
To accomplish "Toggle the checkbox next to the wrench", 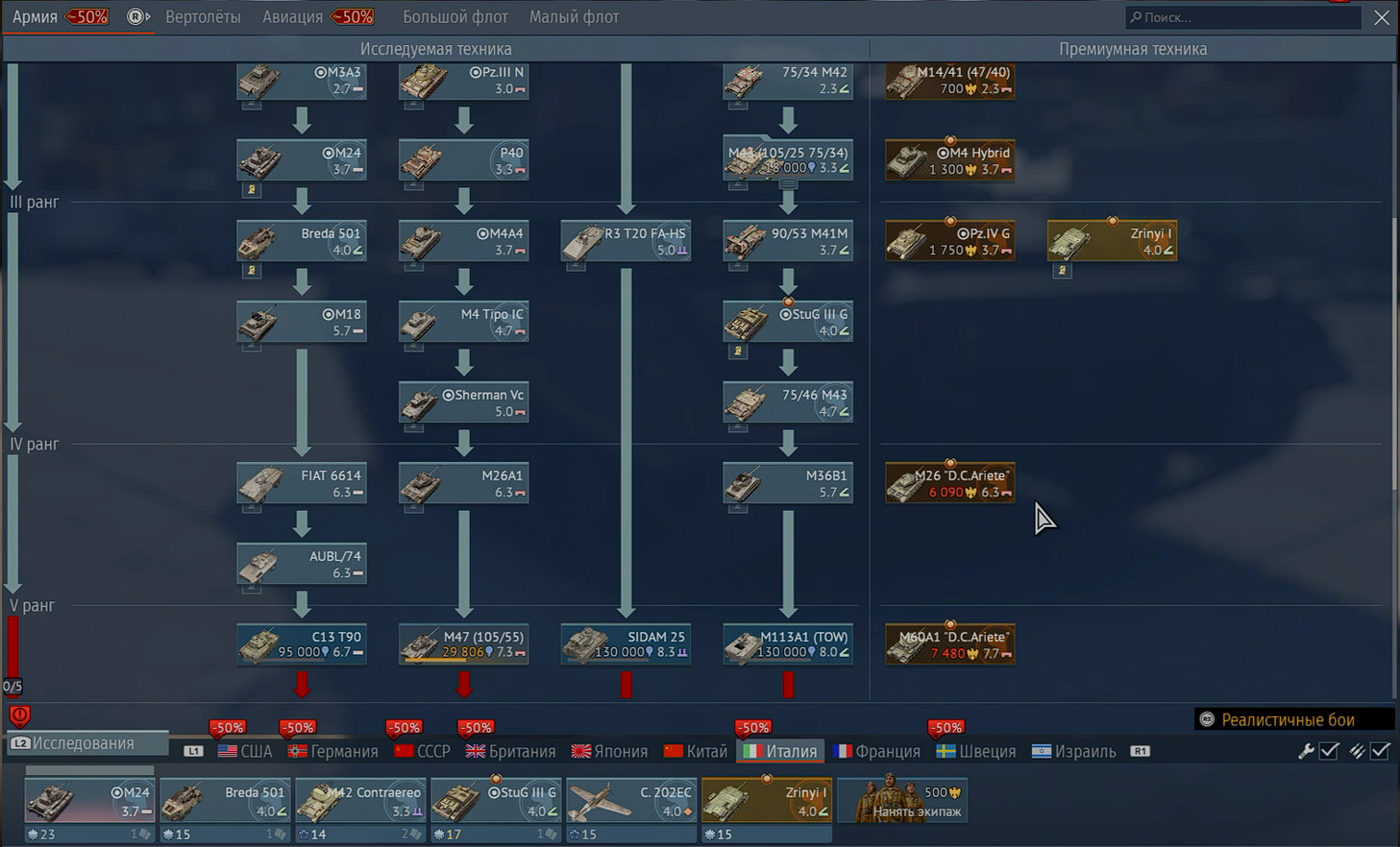I will [x=1330, y=752].
